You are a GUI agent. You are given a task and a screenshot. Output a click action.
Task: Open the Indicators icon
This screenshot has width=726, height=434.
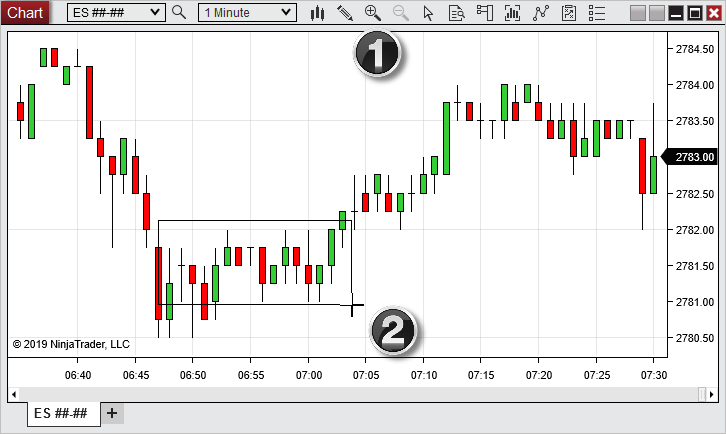[x=540, y=13]
